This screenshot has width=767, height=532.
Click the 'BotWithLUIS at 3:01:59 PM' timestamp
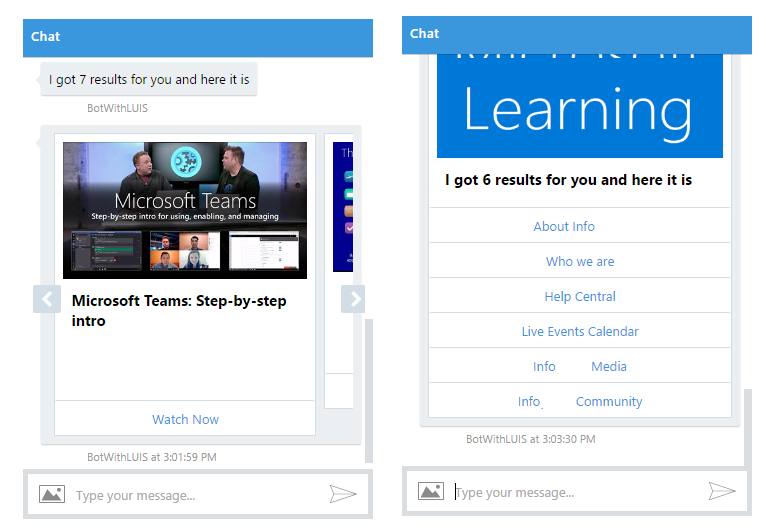coord(152,457)
